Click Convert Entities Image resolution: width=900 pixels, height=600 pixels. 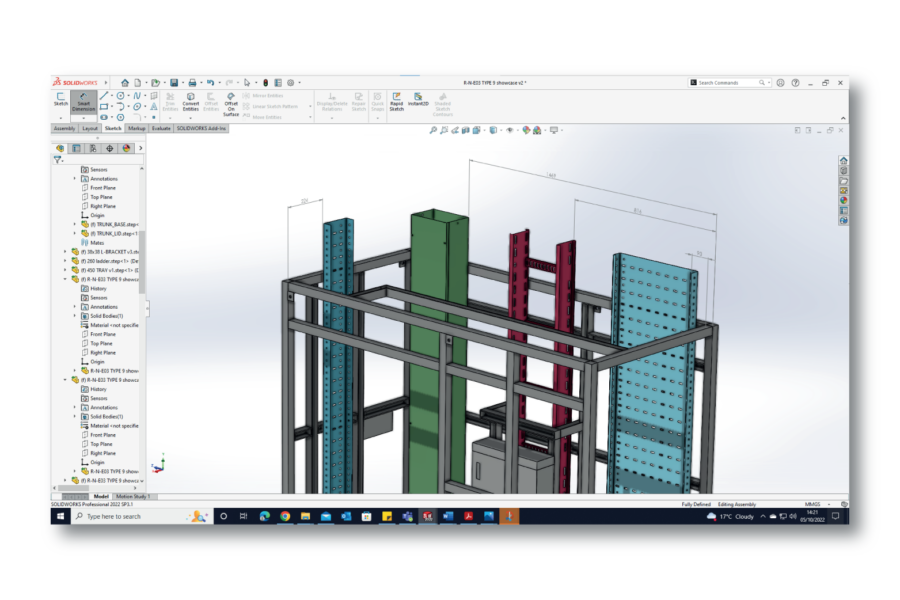click(191, 102)
